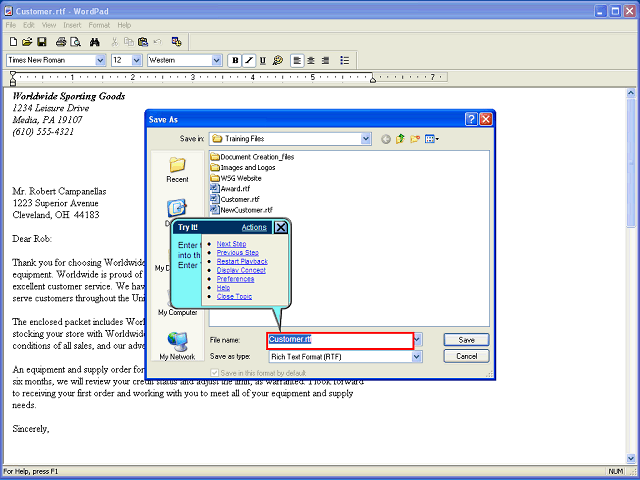
Task: Click the Up One Level folder icon
Action: coord(400,139)
